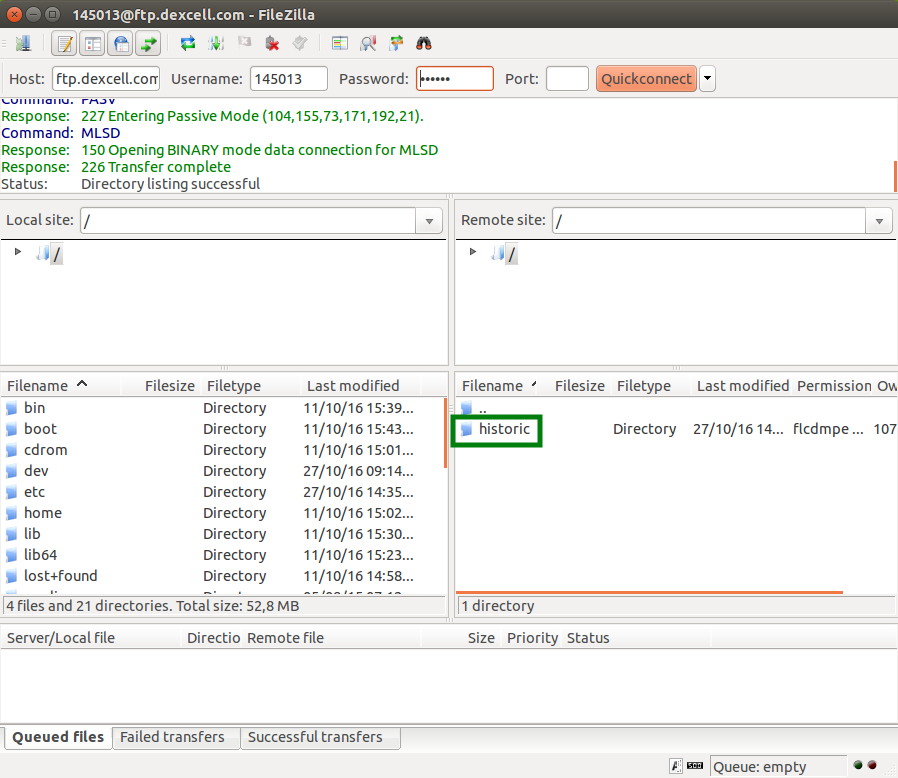Open the Local site path dropdown
898x778 pixels.
429,221
